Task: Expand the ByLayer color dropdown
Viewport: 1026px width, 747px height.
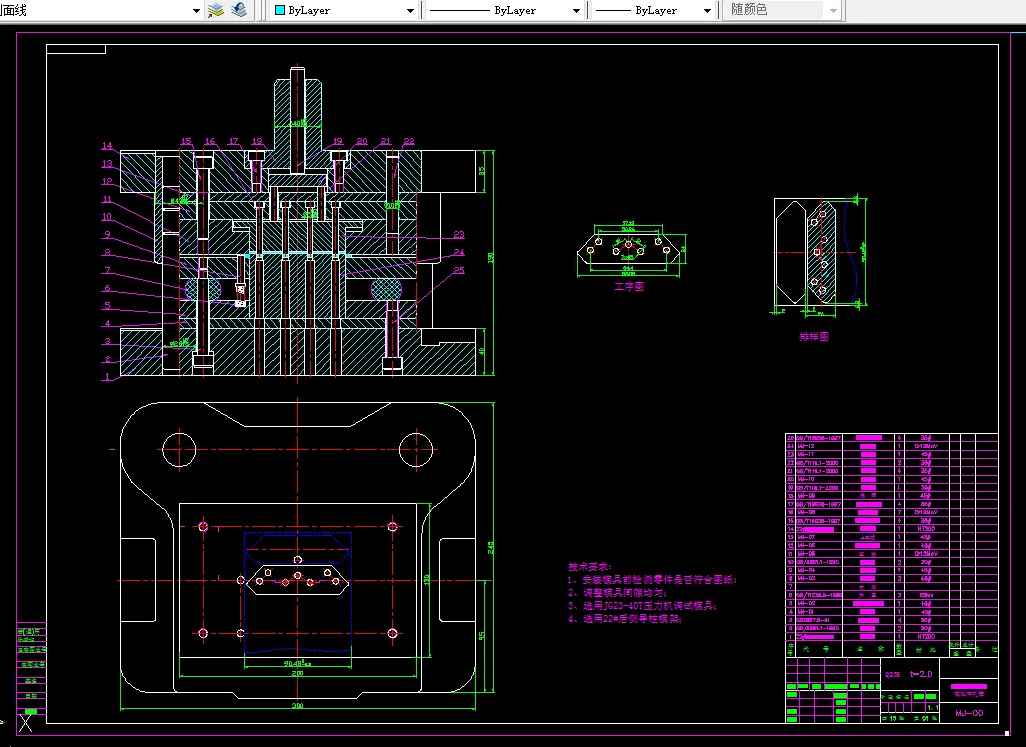Action: click(x=410, y=10)
